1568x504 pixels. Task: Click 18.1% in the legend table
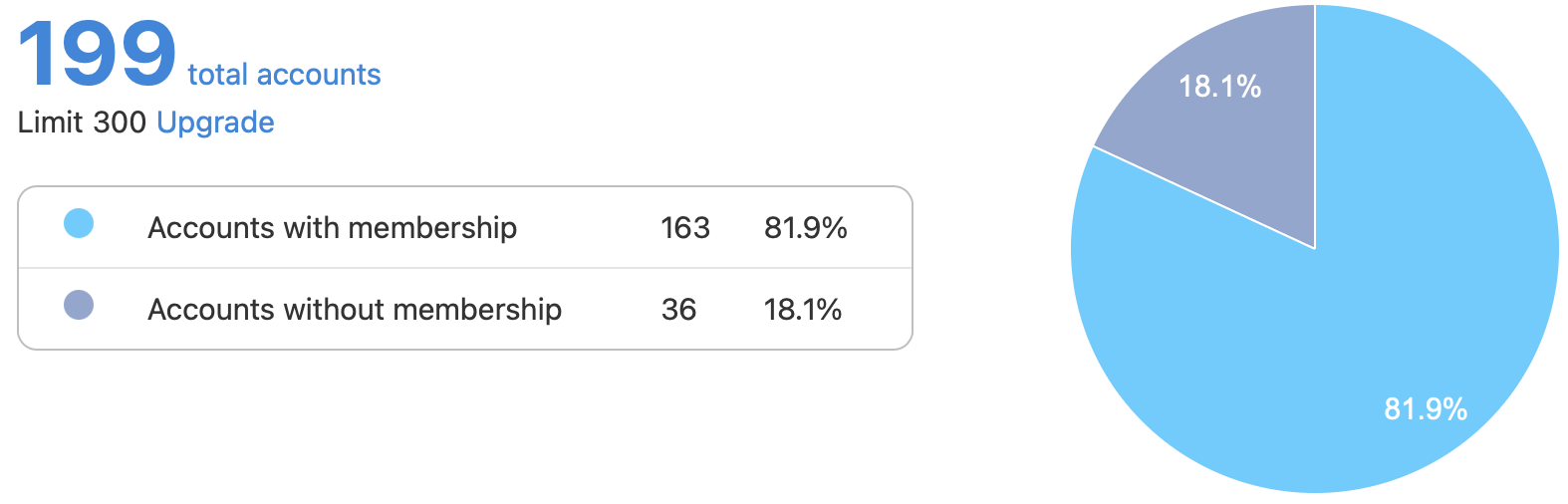pyautogui.click(x=802, y=310)
